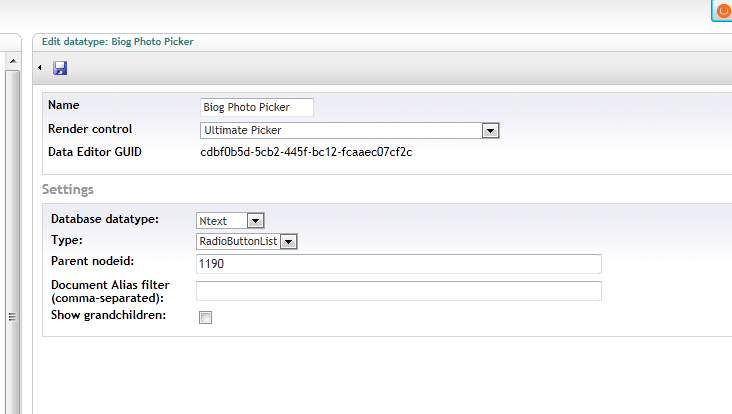Click the Render control label

[90, 129]
